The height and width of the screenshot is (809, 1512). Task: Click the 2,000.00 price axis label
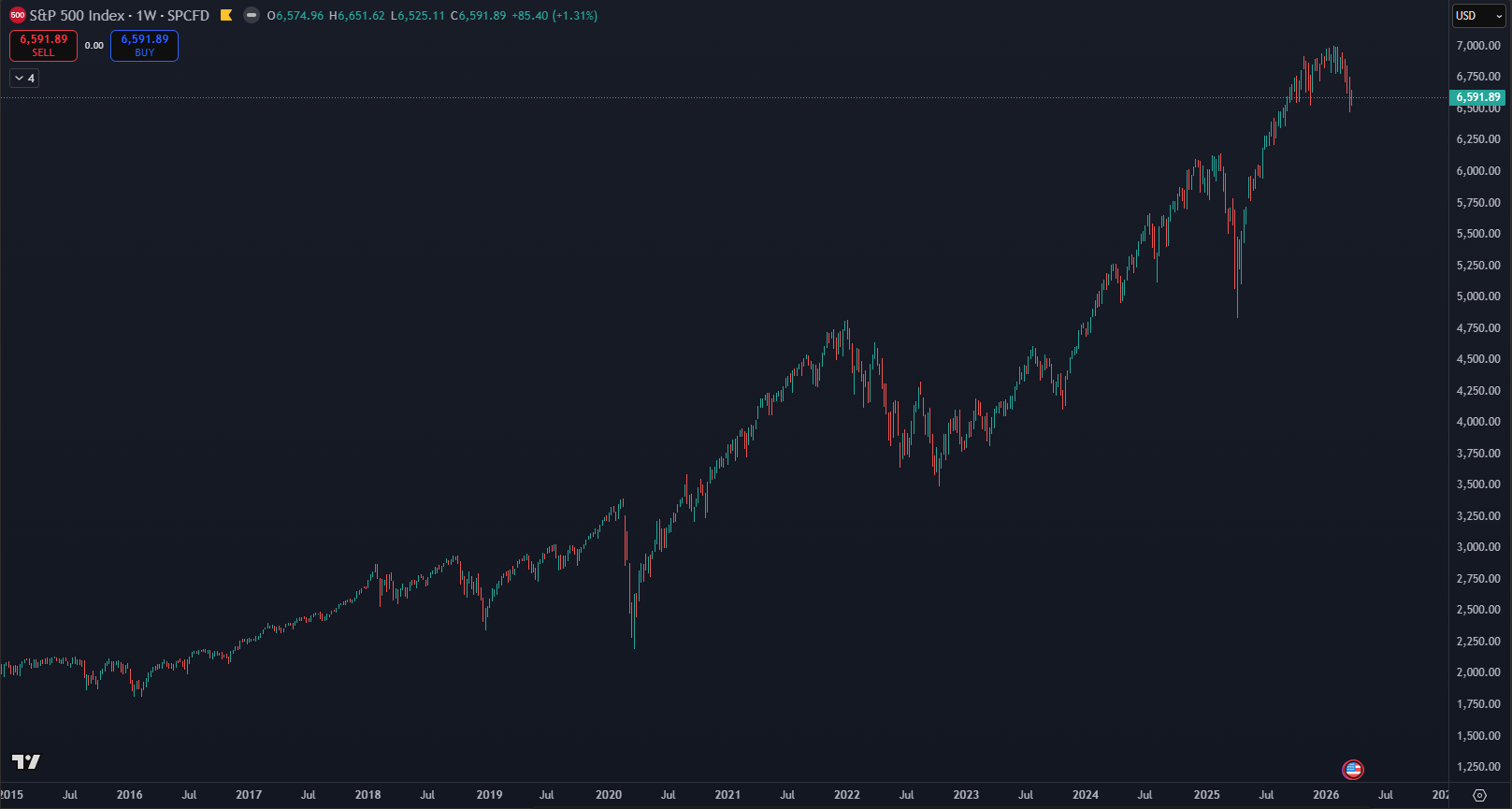(1478, 672)
